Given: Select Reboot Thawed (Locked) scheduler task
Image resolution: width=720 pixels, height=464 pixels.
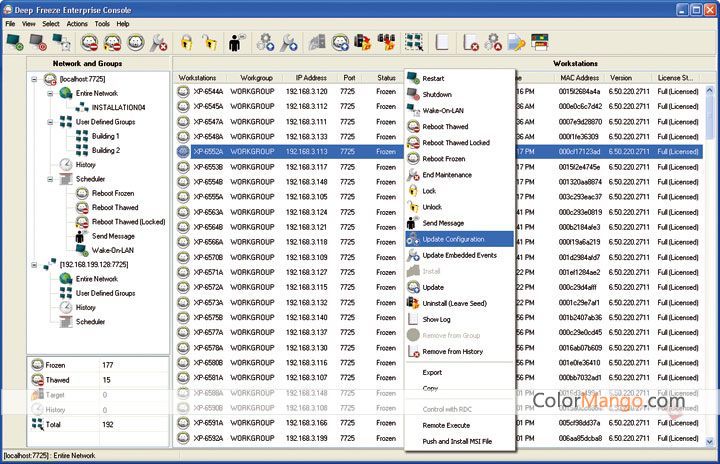Looking at the screenshot, I should (x=129, y=222).
